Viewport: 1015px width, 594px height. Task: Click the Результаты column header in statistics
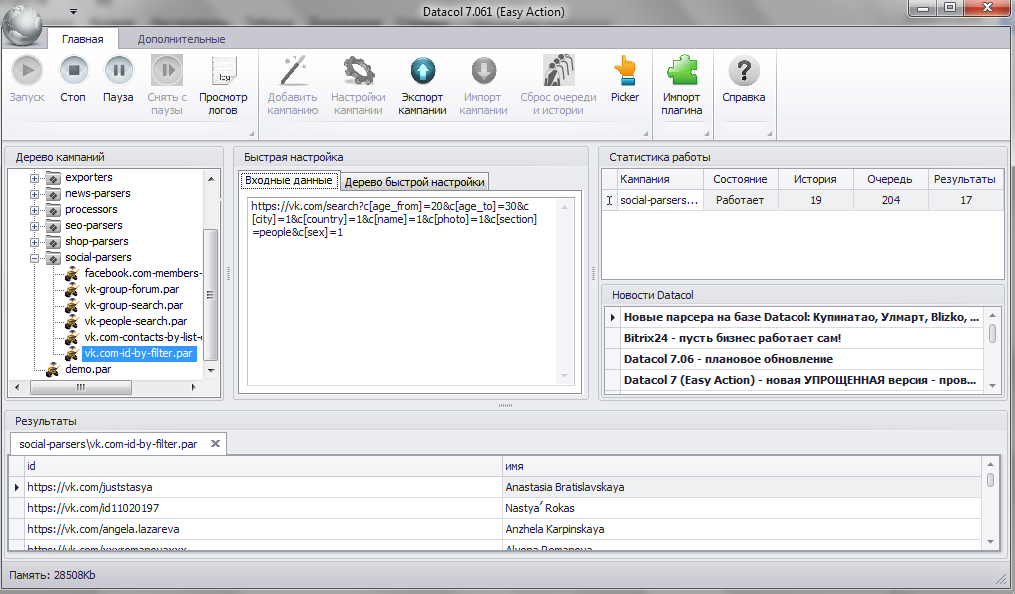coord(965,179)
